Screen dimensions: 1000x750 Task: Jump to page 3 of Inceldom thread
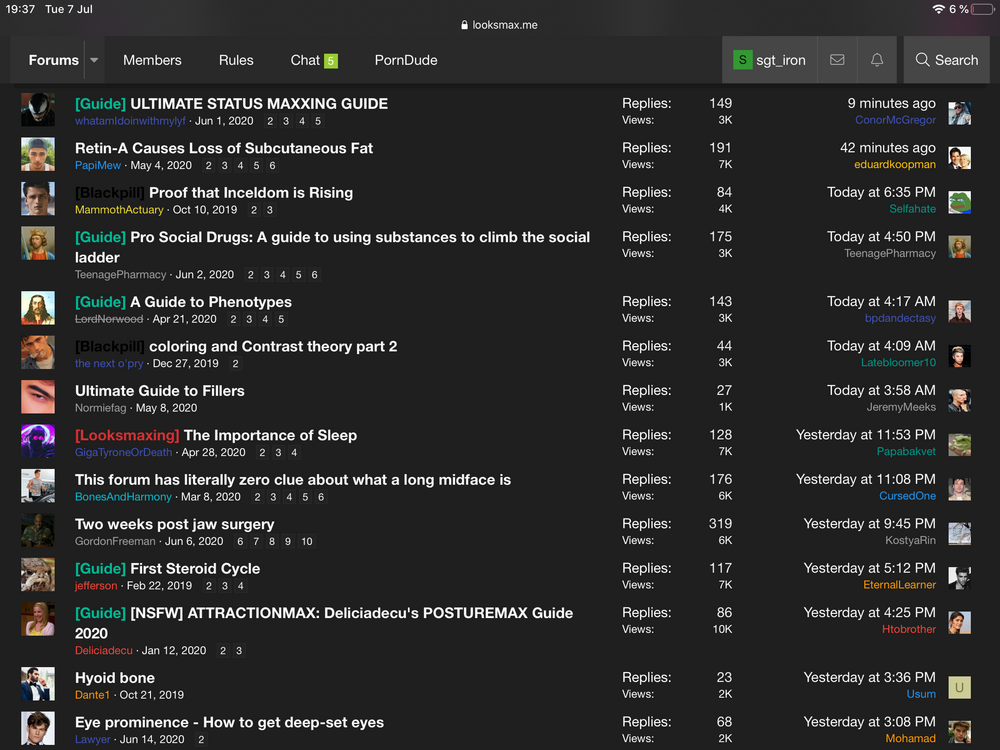(270, 210)
